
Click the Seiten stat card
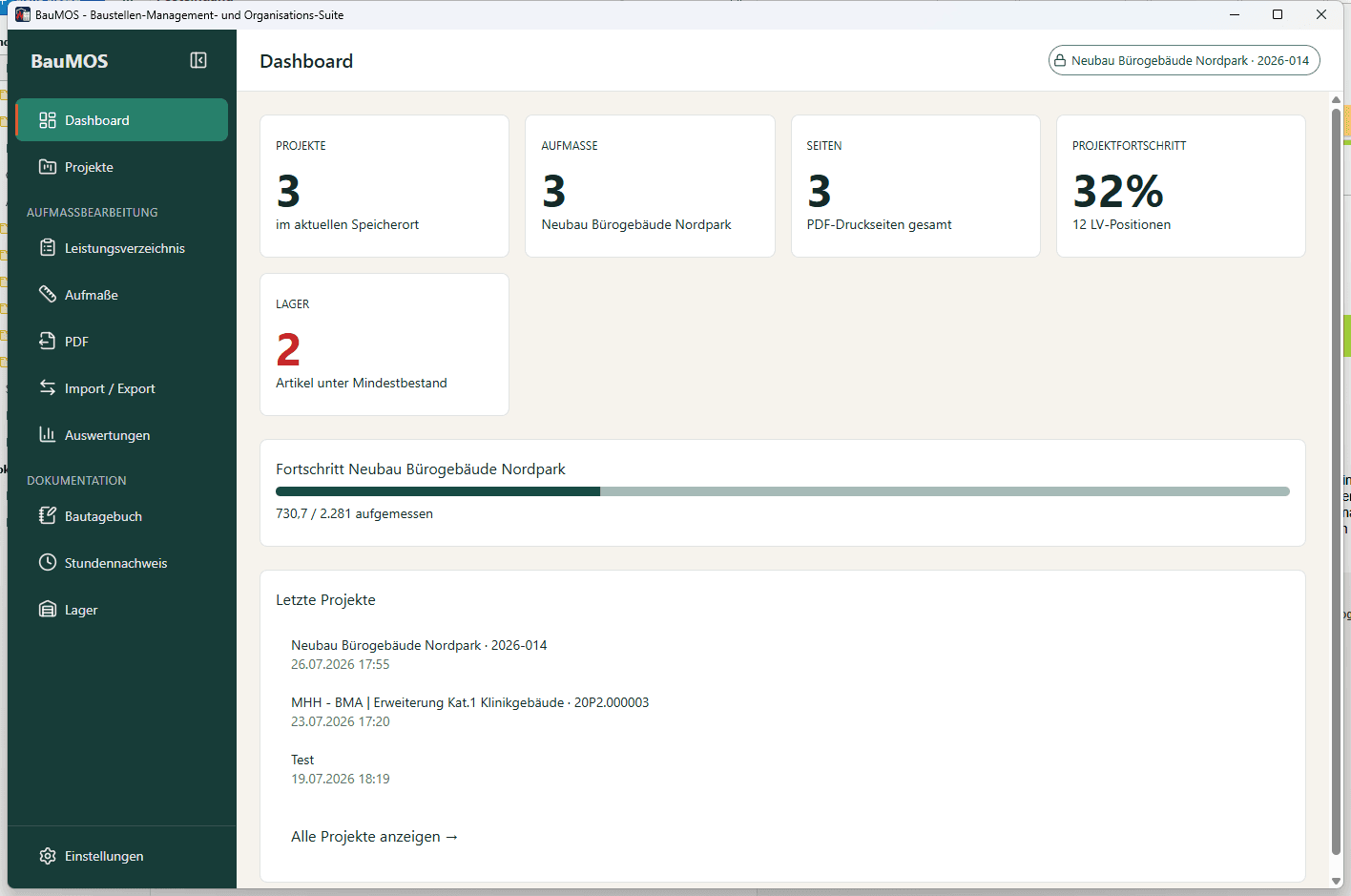(x=915, y=186)
